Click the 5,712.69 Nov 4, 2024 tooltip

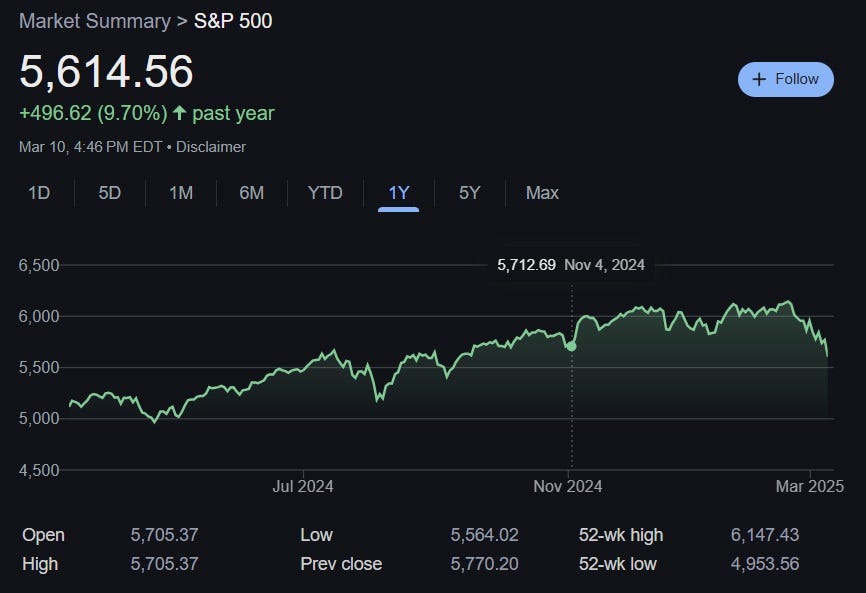click(x=571, y=265)
